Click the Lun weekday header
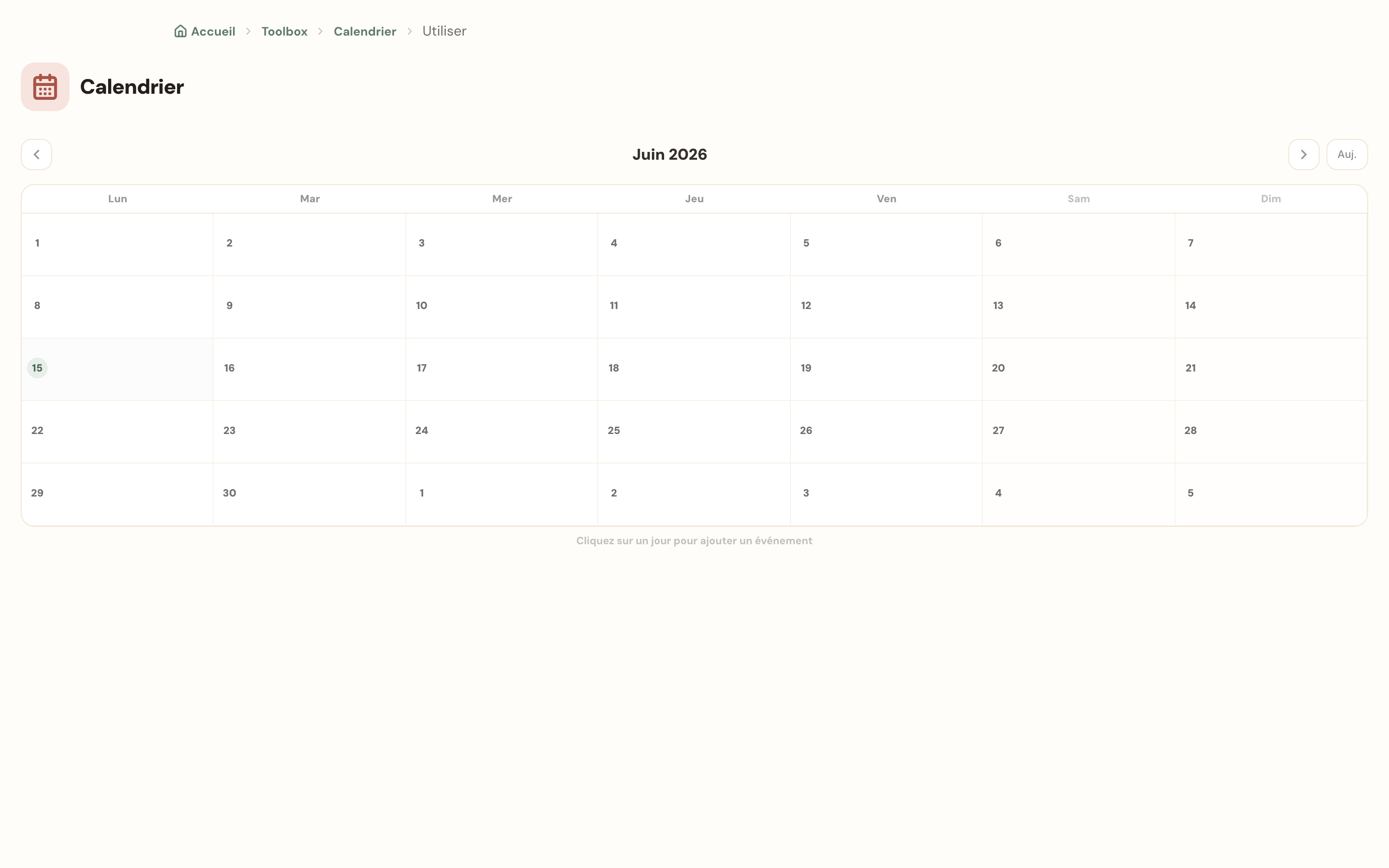Screen dimensions: 1389x868 point(118,199)
